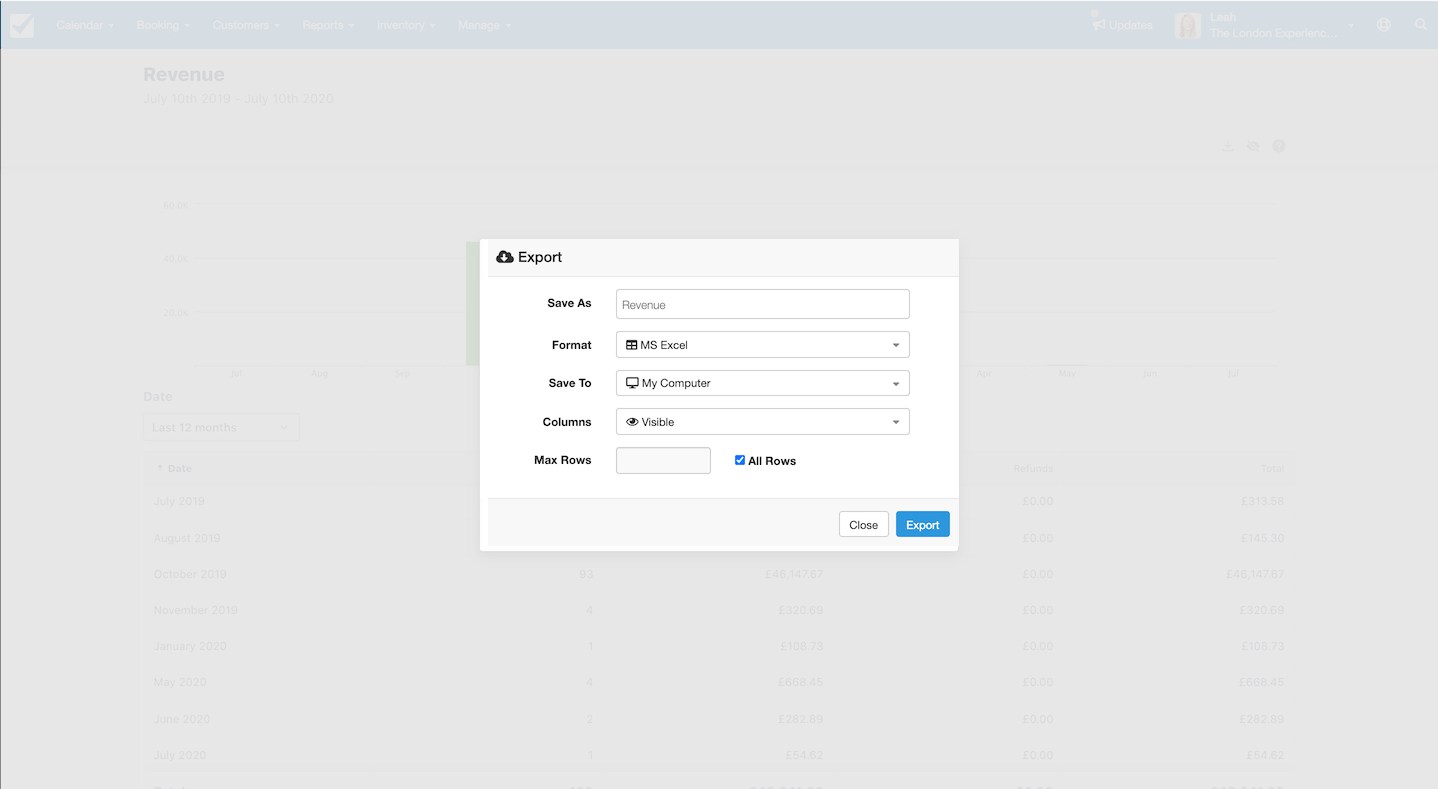Viewport: 1438px width, 789px height.
Task: Expand the Columns Visible dropdown
Action: click(x=763, y=422)
